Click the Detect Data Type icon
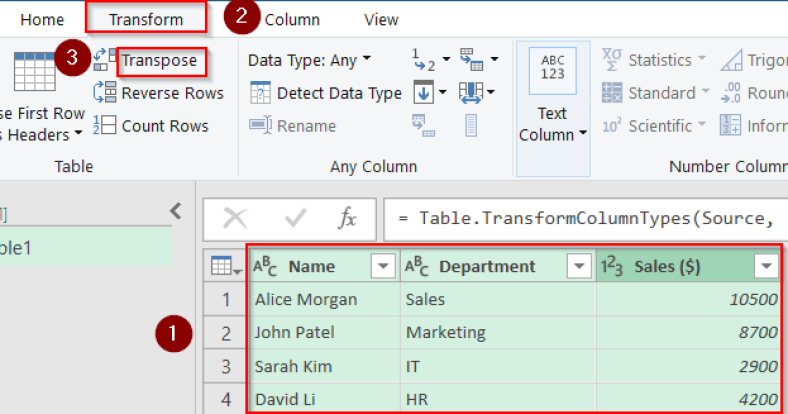The image size is (788, 414). tap(261, 93)
